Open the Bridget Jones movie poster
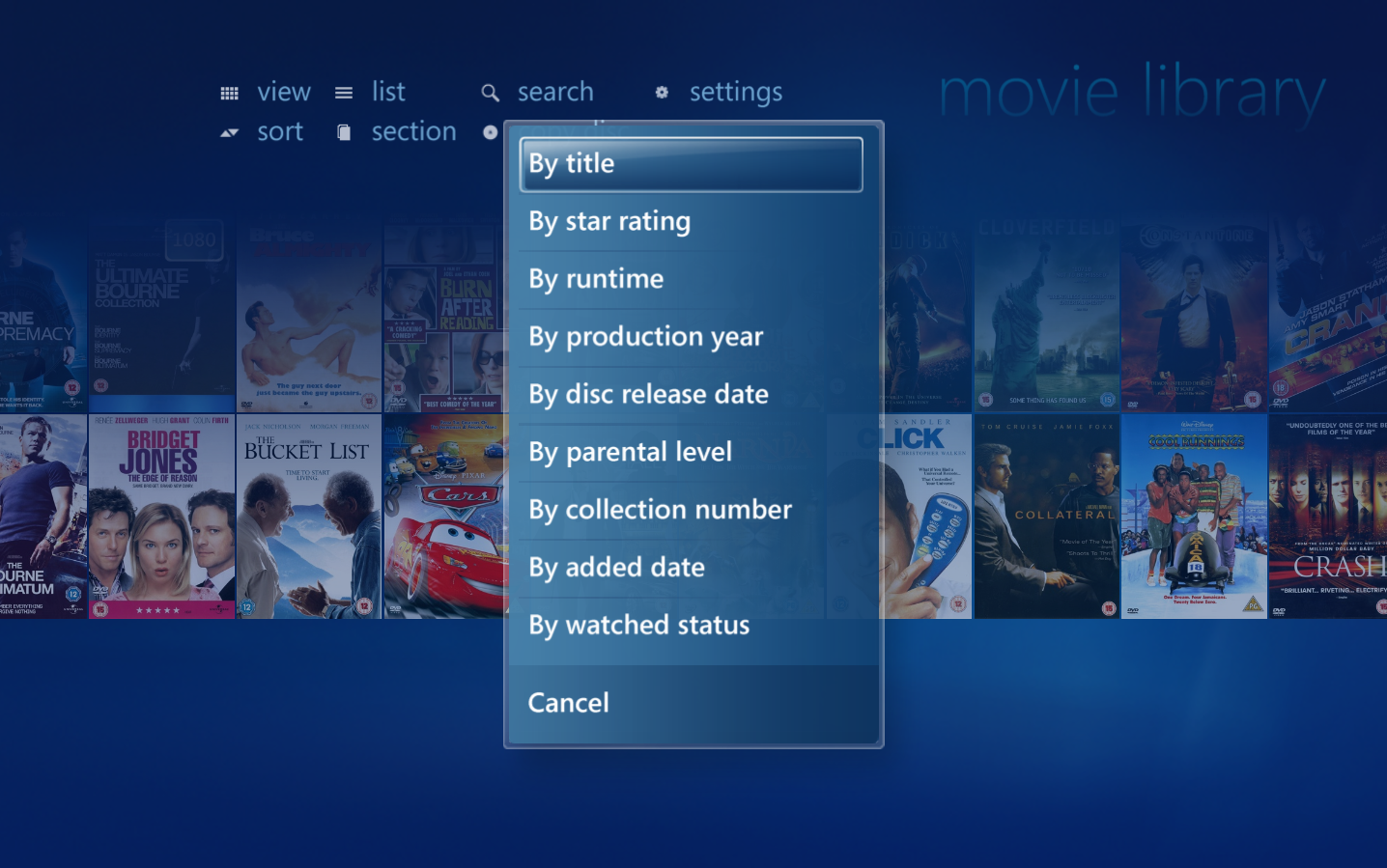 pos(161,515)
